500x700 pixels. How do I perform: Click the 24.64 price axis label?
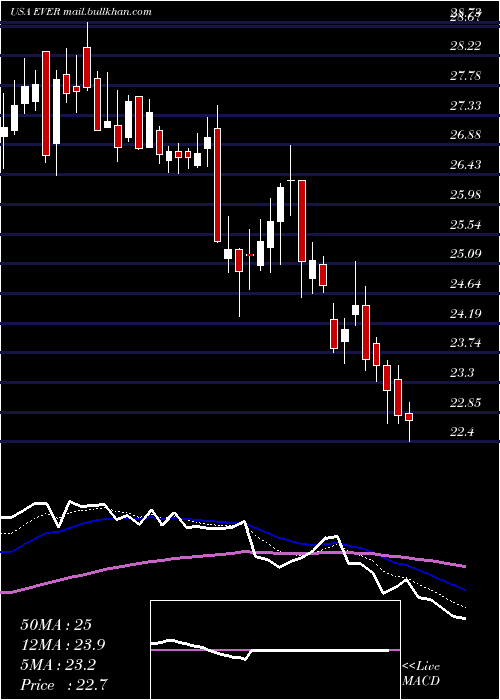pos(466,283)
